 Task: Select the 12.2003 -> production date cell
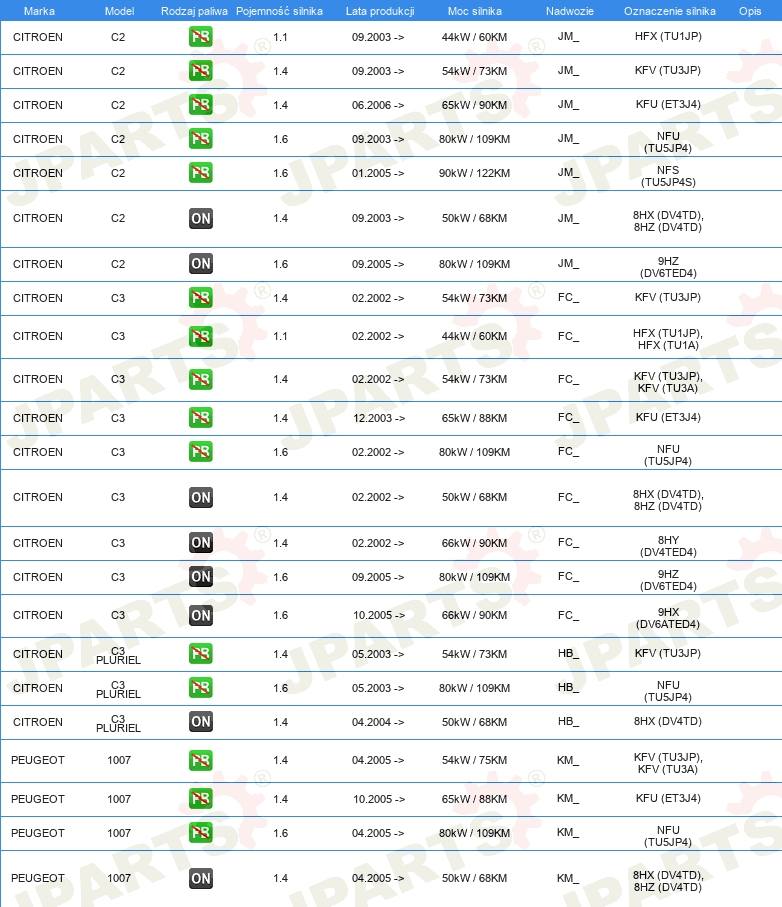[379, 418]
